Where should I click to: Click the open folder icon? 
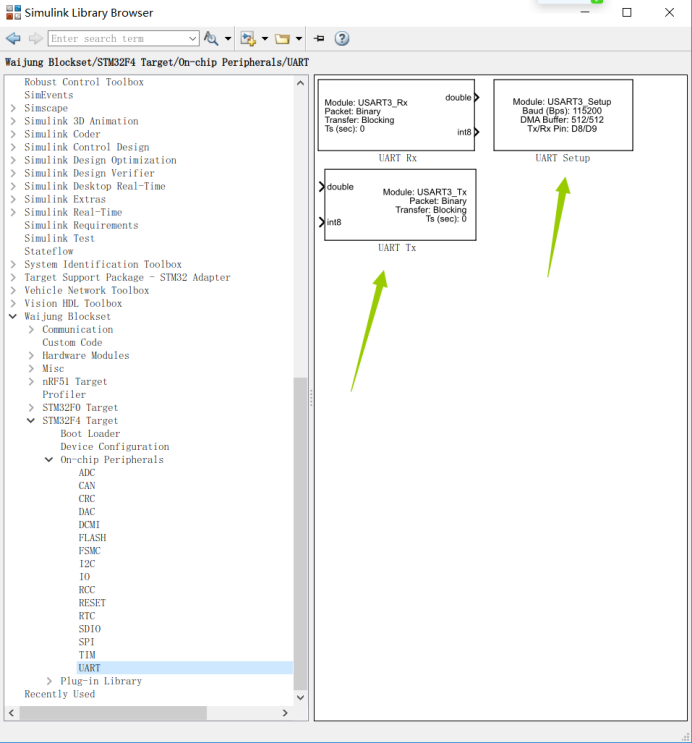(282, 38)
